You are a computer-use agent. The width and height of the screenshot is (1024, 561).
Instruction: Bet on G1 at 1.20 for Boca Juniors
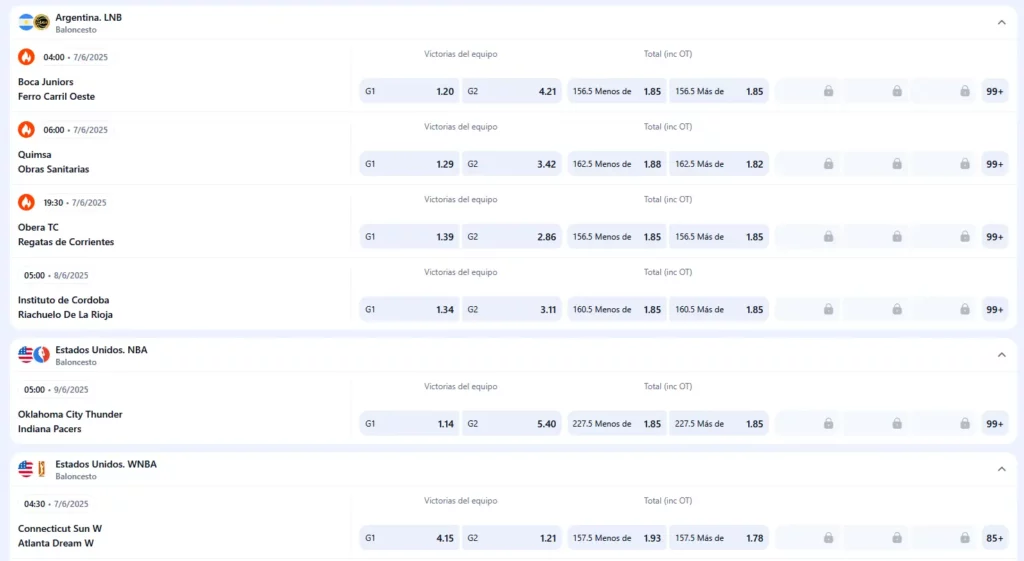point(409,91)
